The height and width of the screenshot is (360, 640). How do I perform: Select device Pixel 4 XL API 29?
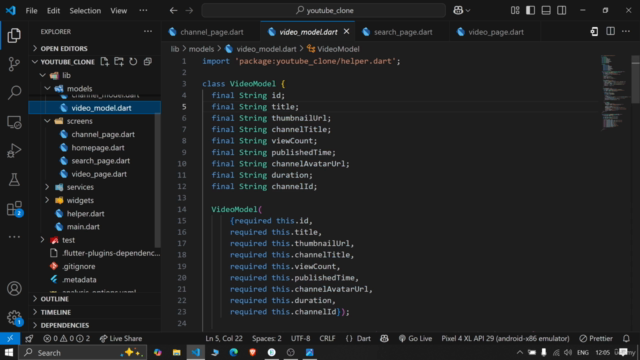click(505, 338)
